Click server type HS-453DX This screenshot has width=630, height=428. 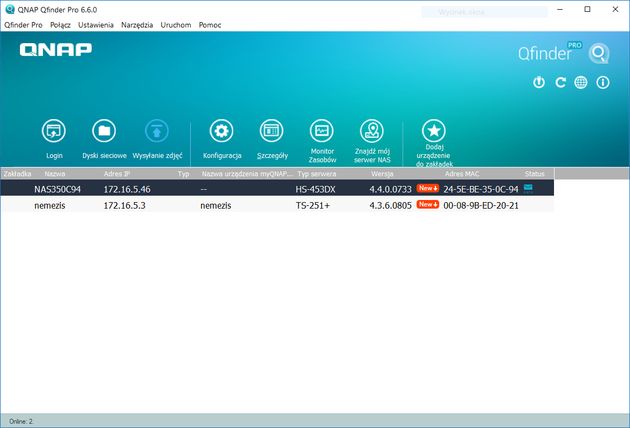(x=315, y=189)
